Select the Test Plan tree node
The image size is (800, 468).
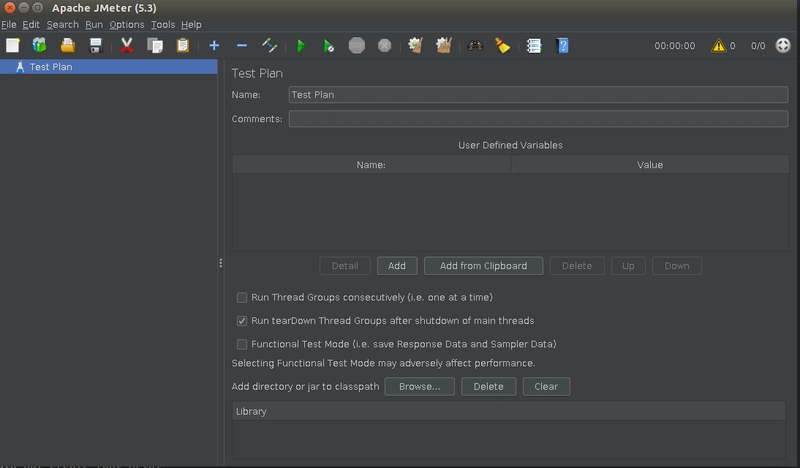(x=109, y=67)
